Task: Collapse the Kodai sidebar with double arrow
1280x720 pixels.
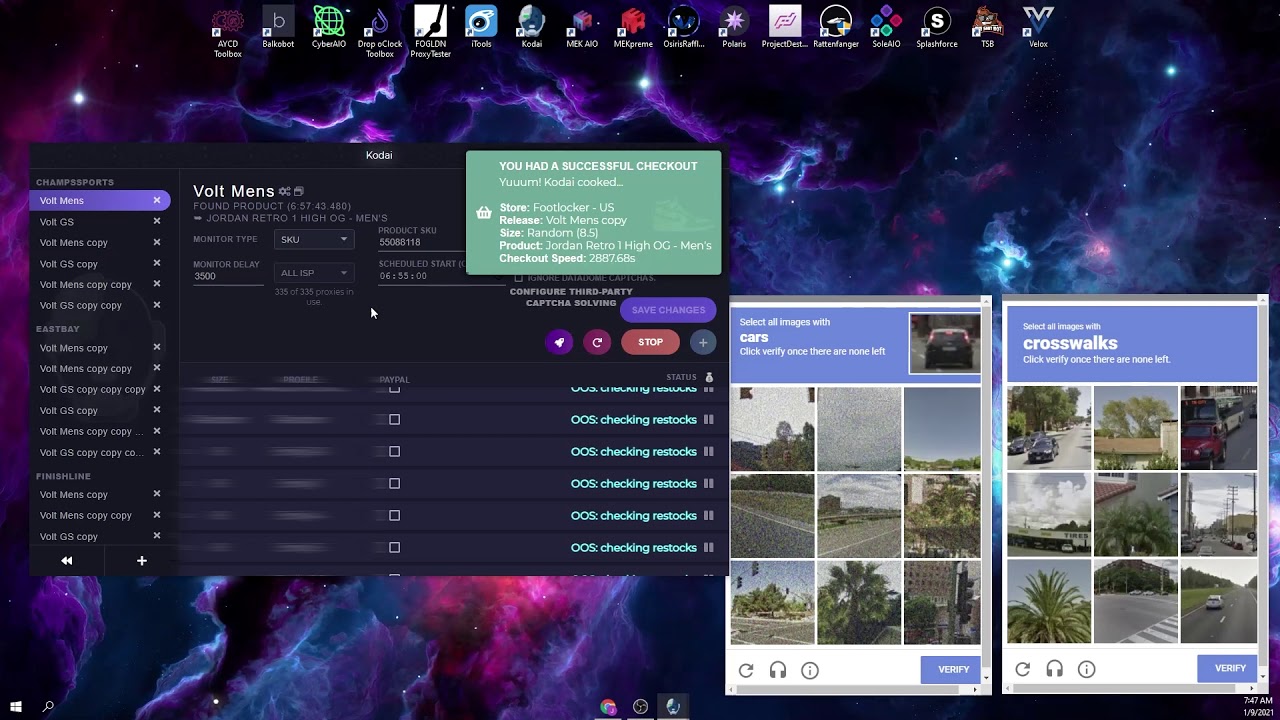Action: tap(67, 561)
